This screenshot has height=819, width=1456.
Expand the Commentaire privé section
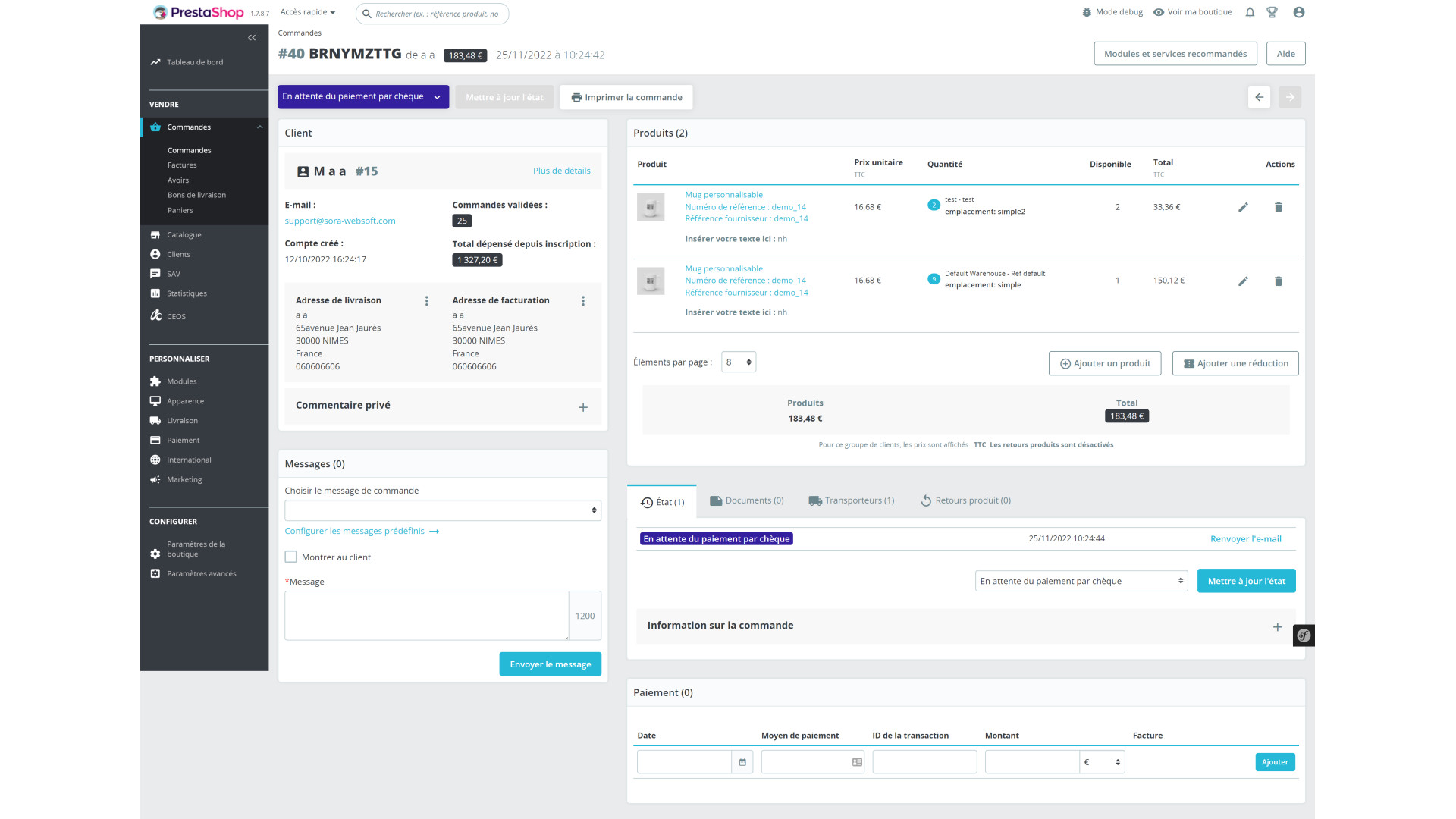pyautogui.click(x=583, y=407)
